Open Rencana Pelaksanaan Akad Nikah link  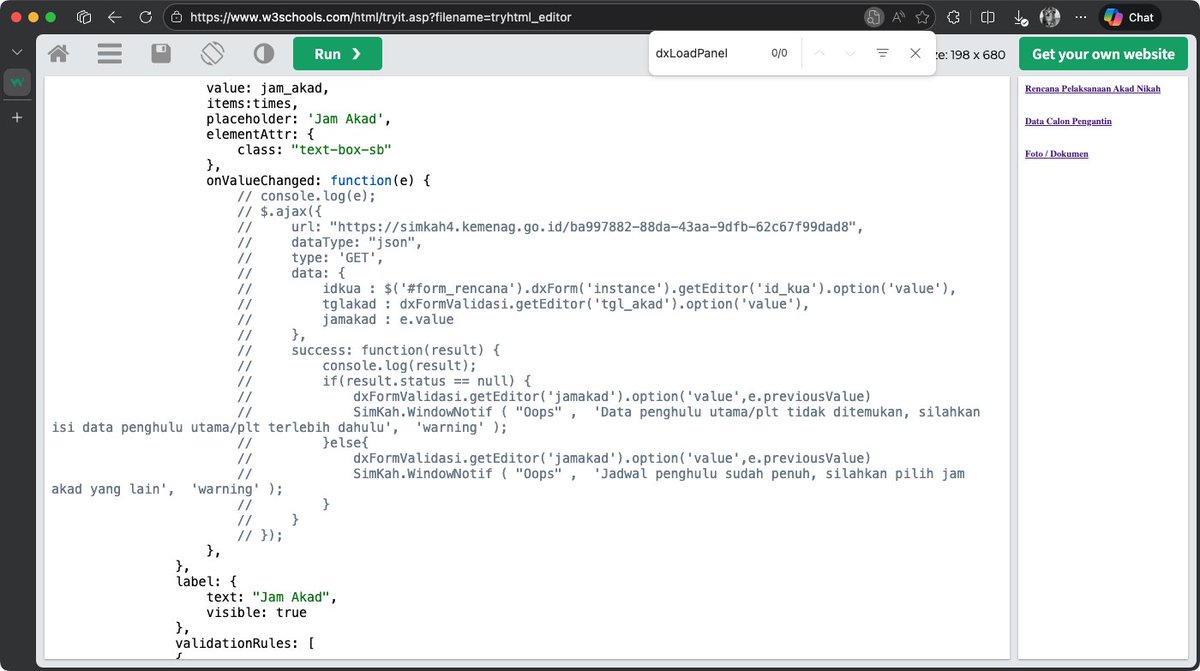[x=1093, y=89]
